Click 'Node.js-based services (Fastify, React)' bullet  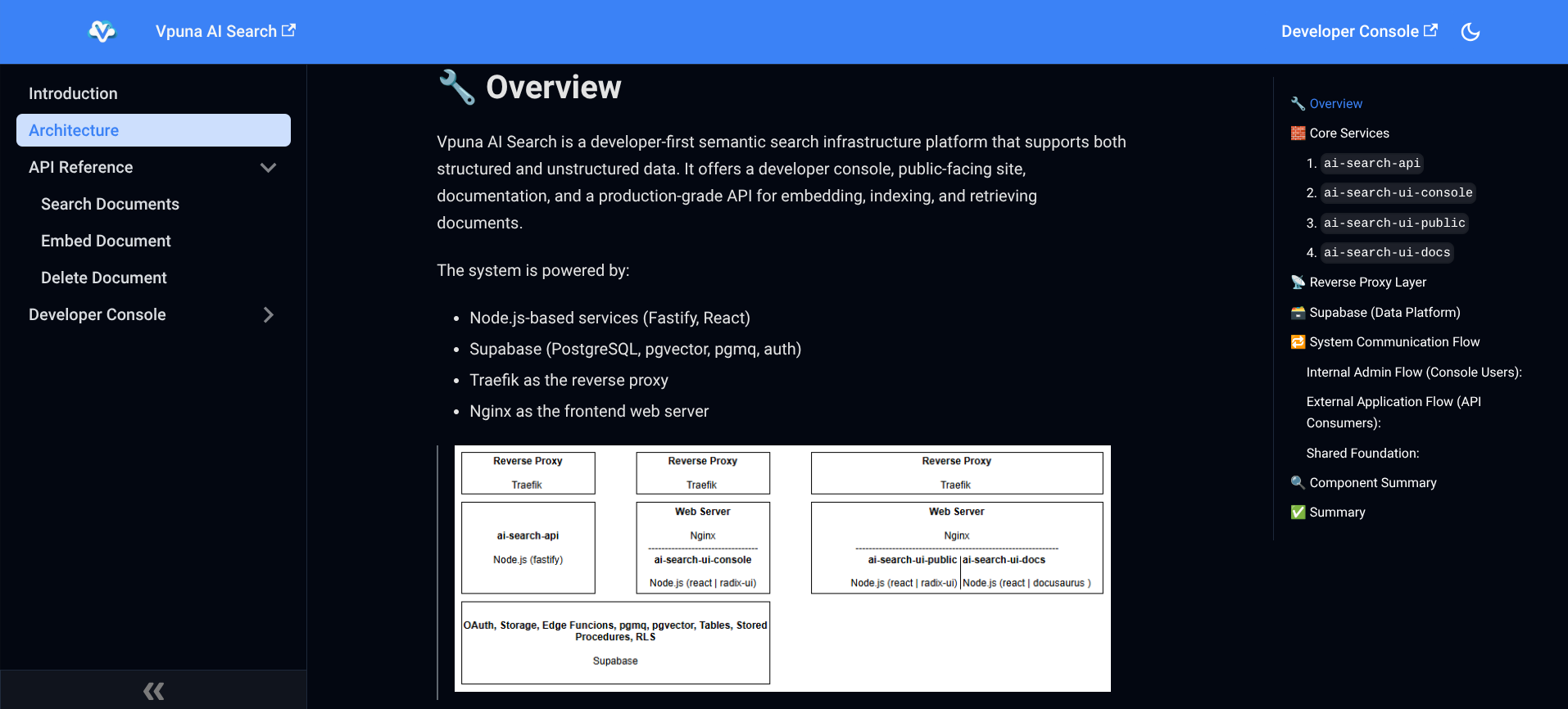pyautogui.click(x=610, y=318)
